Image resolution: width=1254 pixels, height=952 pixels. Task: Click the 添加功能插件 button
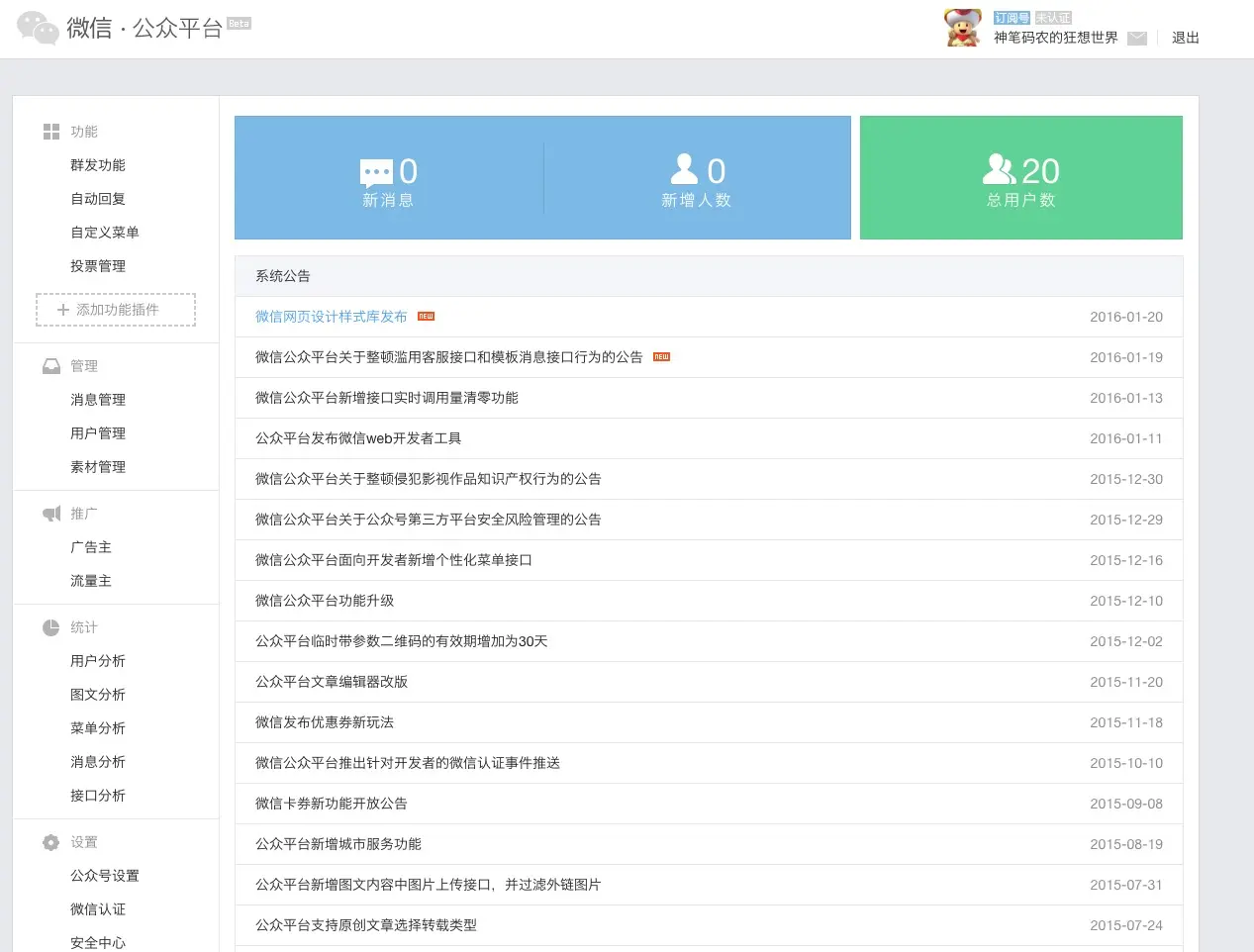pyautogui.click(x=116, y=310)
